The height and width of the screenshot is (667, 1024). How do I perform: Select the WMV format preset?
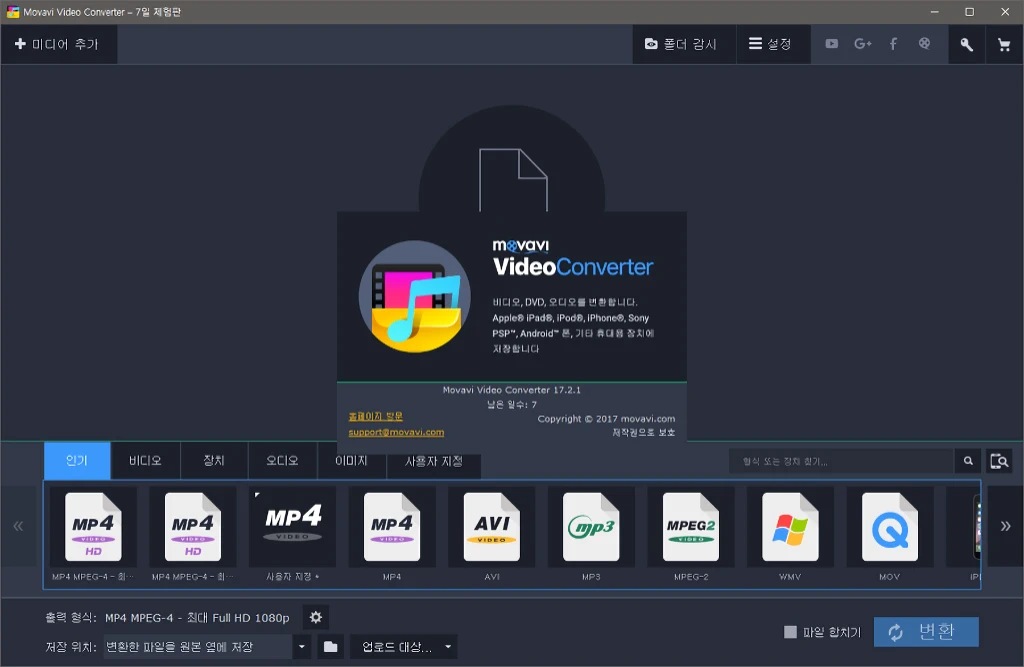coord(790,534)
